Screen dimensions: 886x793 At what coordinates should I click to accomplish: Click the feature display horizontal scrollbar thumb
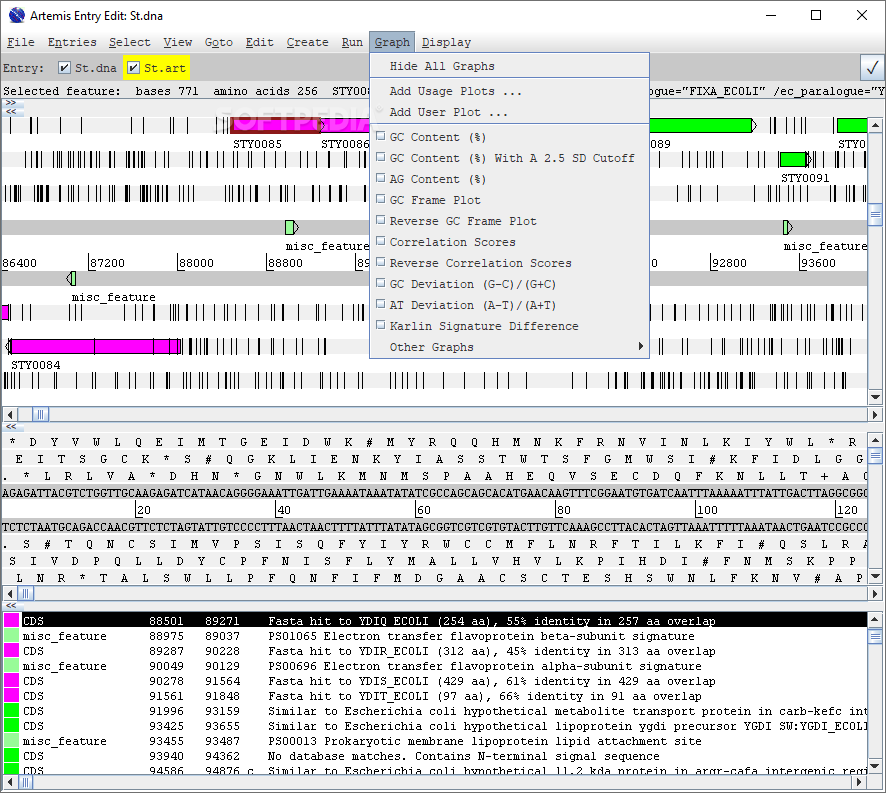tap(40, 415)
